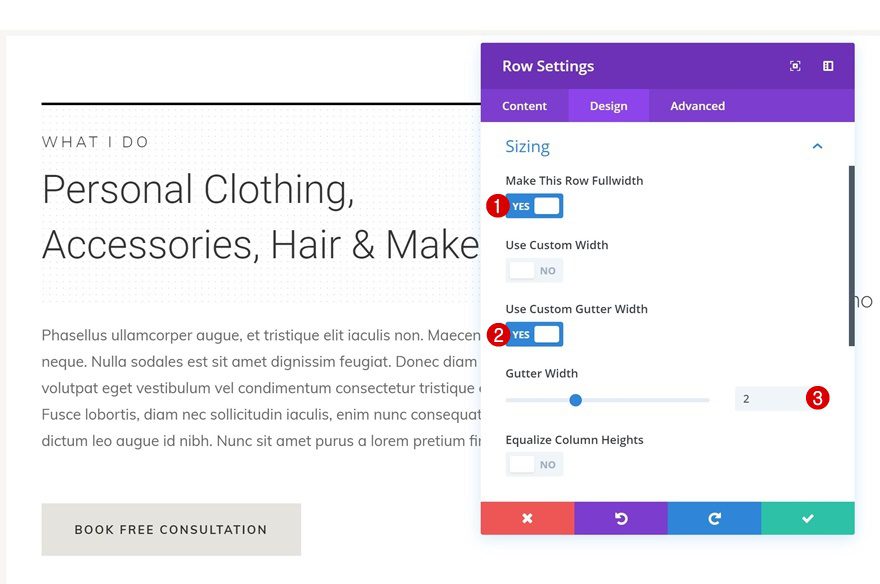Viewport: 880px width, 584px height.
Task: Open the Advanced tab
Action: coord(697,106)
